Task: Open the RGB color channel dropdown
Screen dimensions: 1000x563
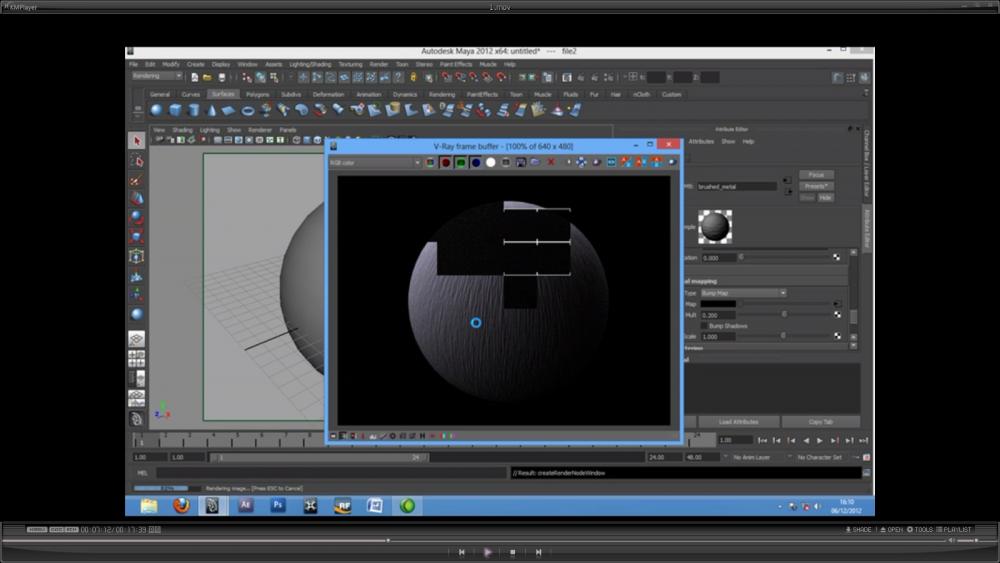Action: point(375,163)
